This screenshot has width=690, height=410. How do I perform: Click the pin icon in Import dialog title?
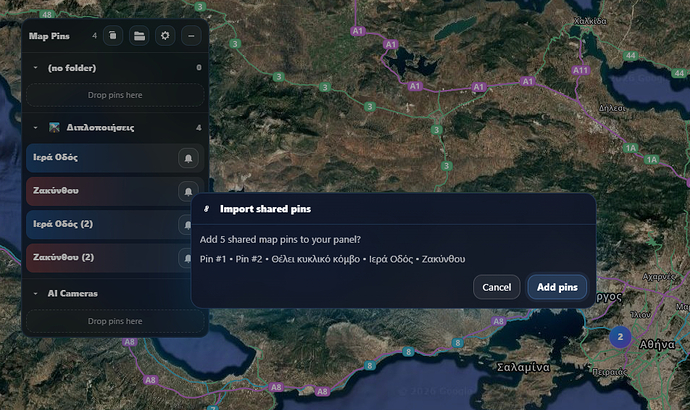click(x=206, y=209)
